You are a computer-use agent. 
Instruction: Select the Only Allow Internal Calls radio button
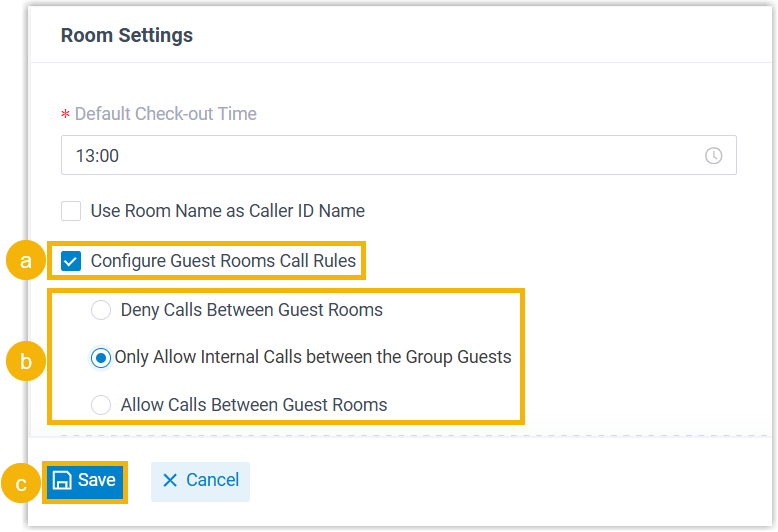tap(101, 358)
